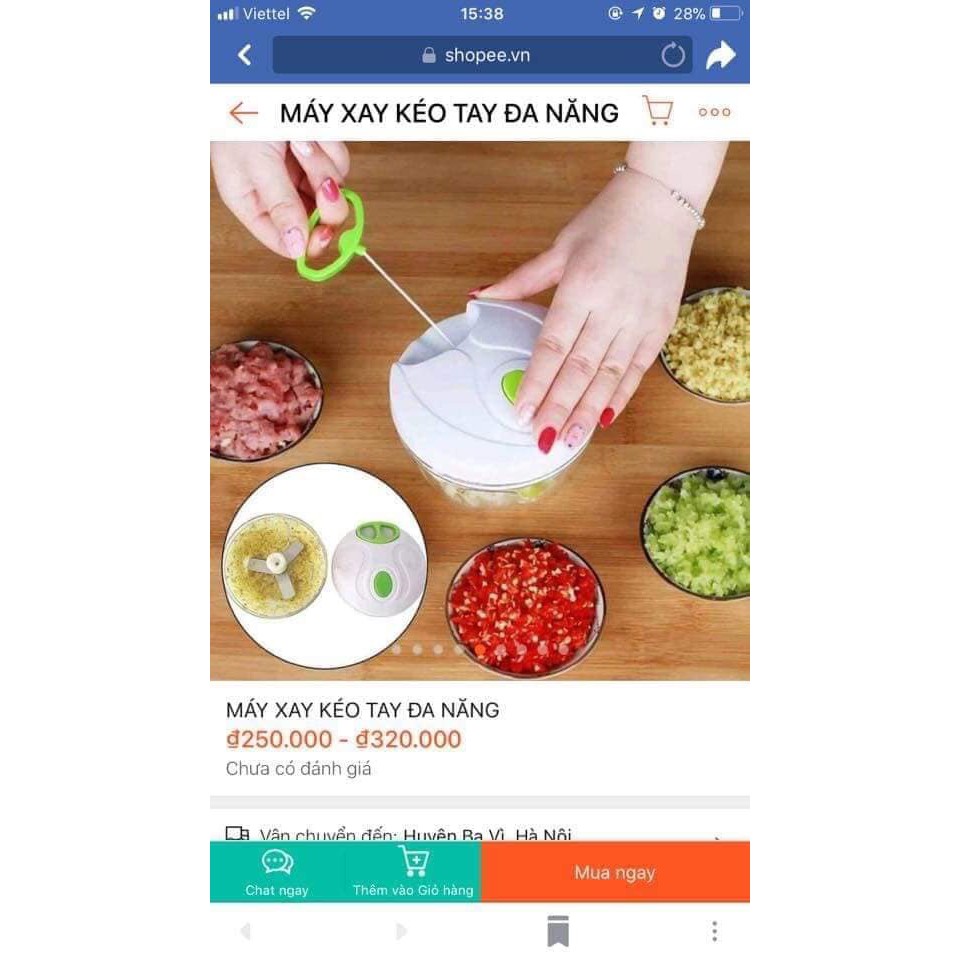Open the vertical dots browser menu

point(714,931)
